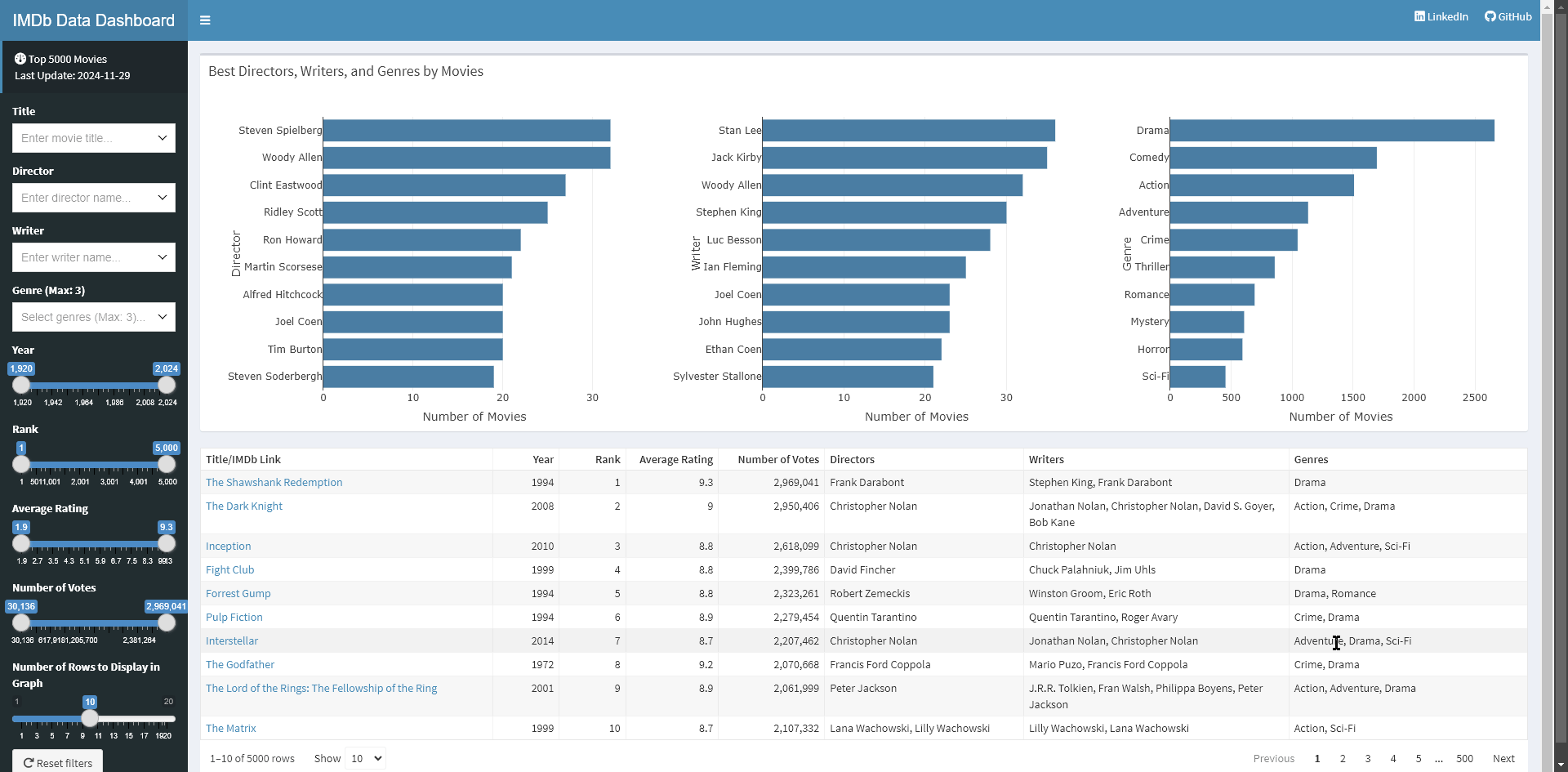Open the Genre selection dropdown
Screen dimensions: 1568x772
coord(163,317)
